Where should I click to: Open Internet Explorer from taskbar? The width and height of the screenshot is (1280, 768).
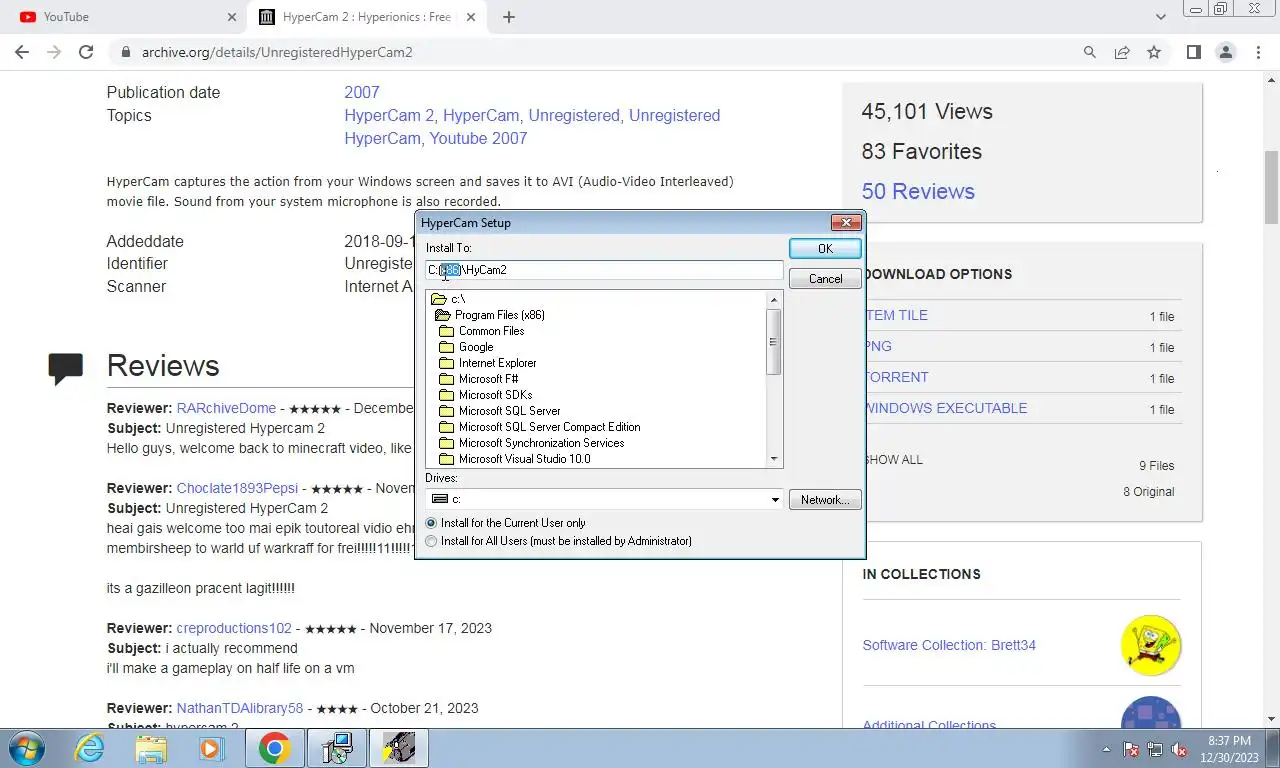click(x=90, y=748)
